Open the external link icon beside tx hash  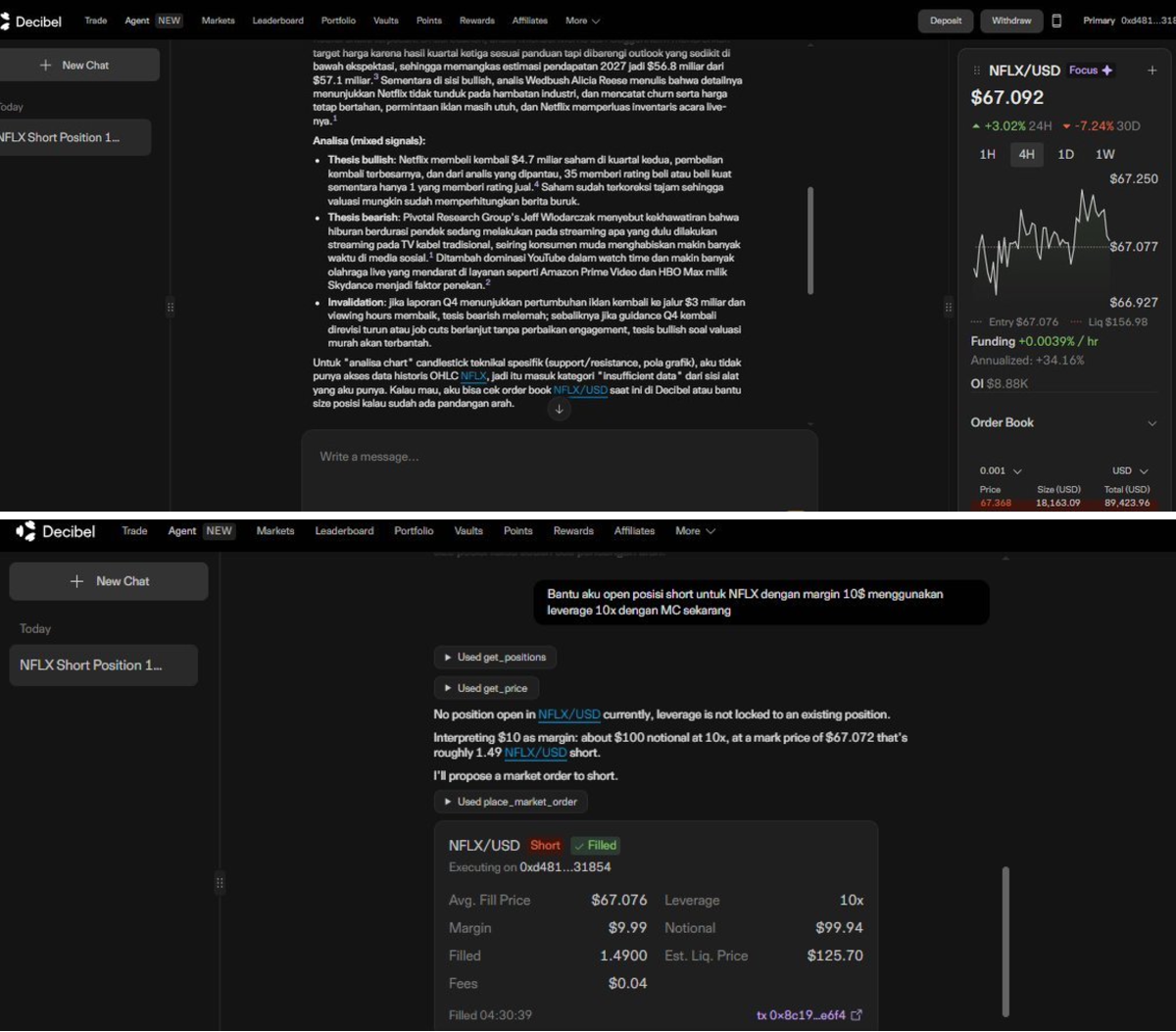(857, 1015)
